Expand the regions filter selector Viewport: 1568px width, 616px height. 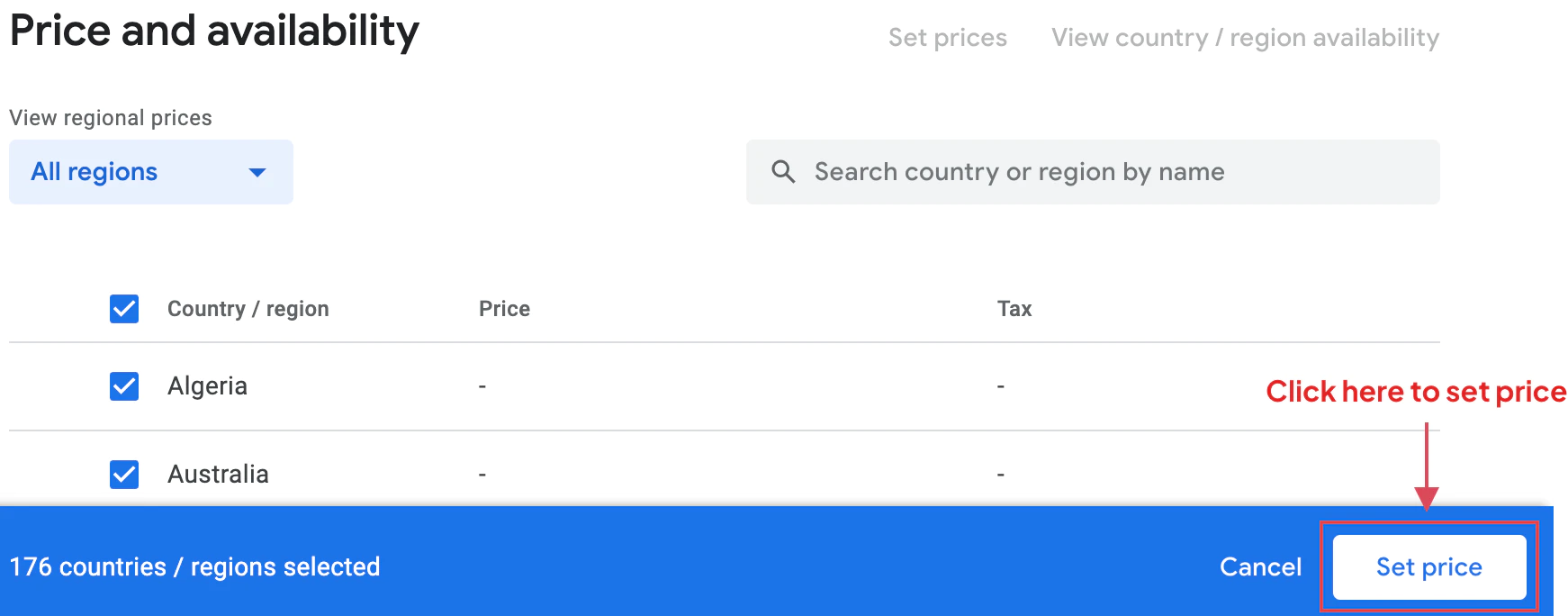pos(150,172)
